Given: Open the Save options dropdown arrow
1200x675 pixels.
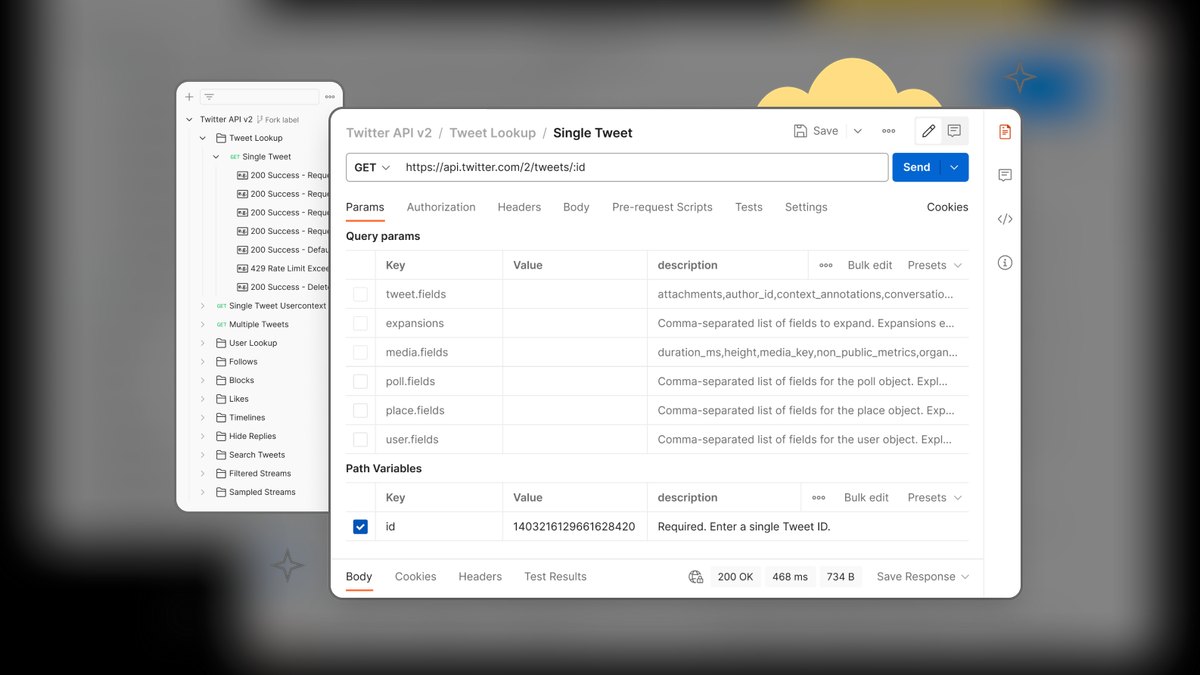Looking at the screenshot, I should [857, 131].
